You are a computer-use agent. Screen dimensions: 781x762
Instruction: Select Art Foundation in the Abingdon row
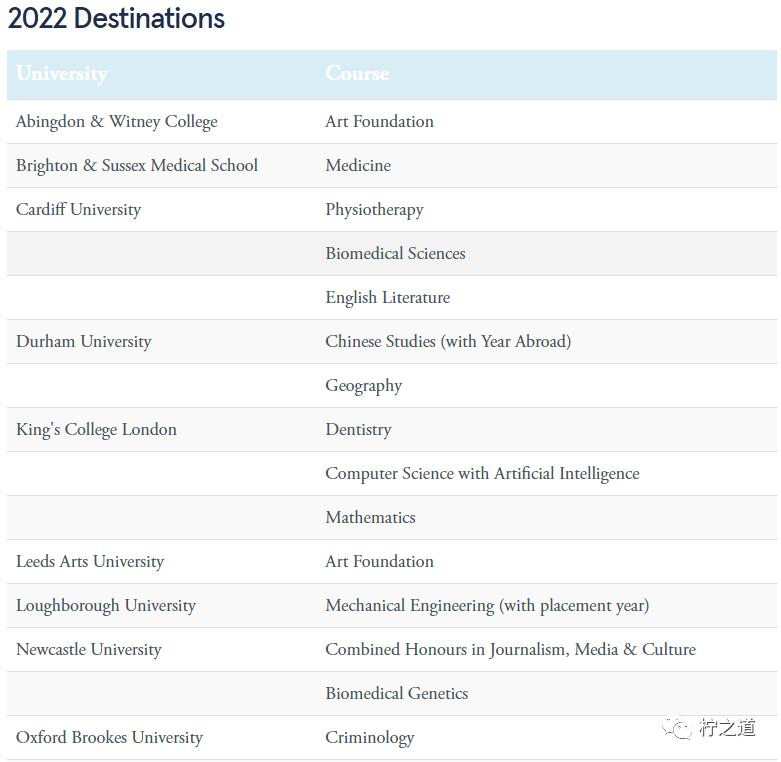(x=380, y=122)
